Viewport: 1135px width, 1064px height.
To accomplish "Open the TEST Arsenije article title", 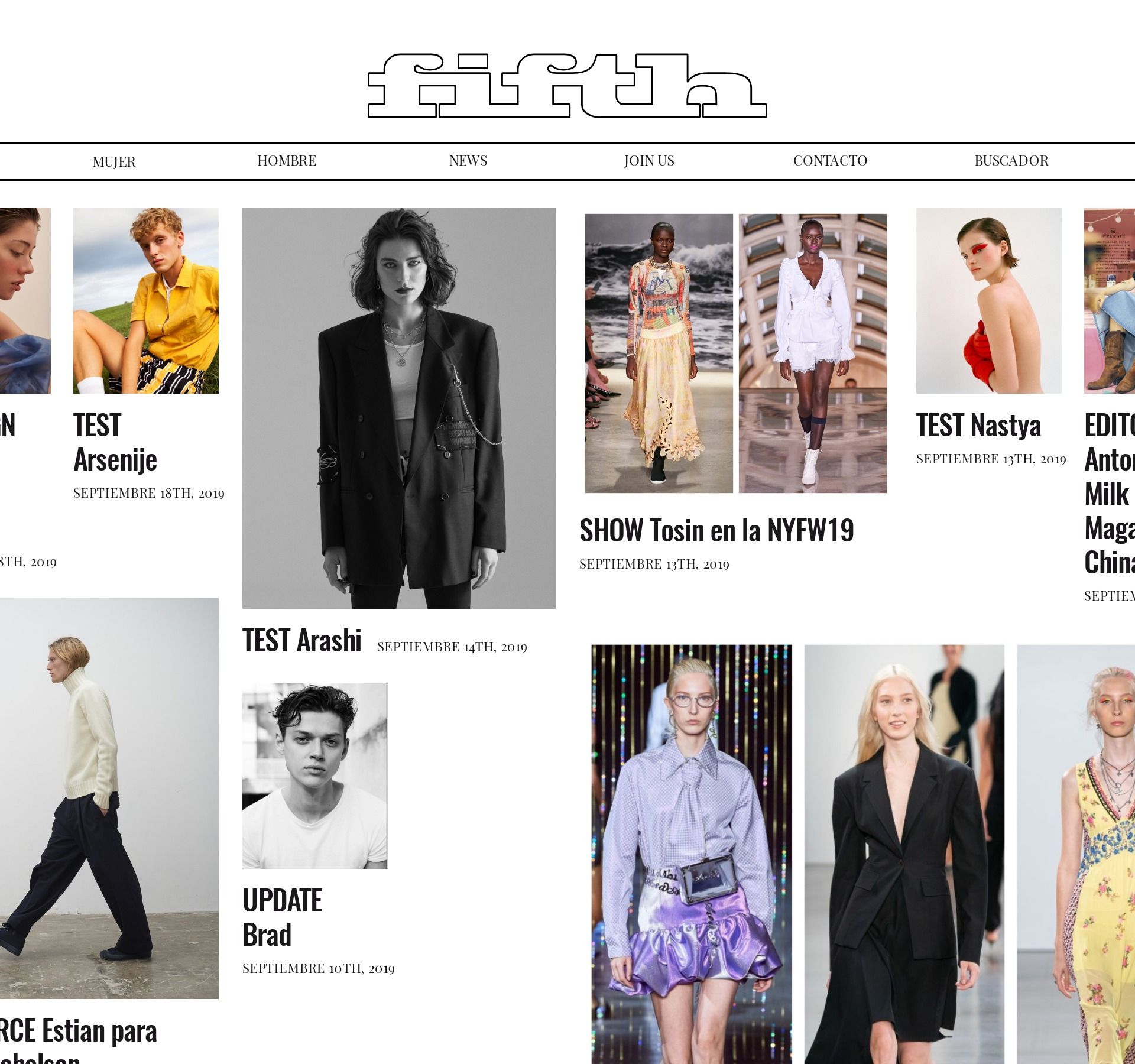I will tap(115, 442).
